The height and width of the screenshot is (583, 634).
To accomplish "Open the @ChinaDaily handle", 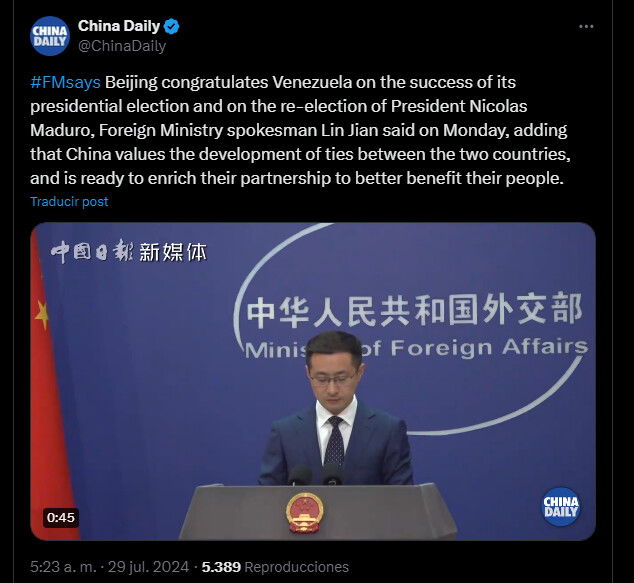I will tap(122, 46).
